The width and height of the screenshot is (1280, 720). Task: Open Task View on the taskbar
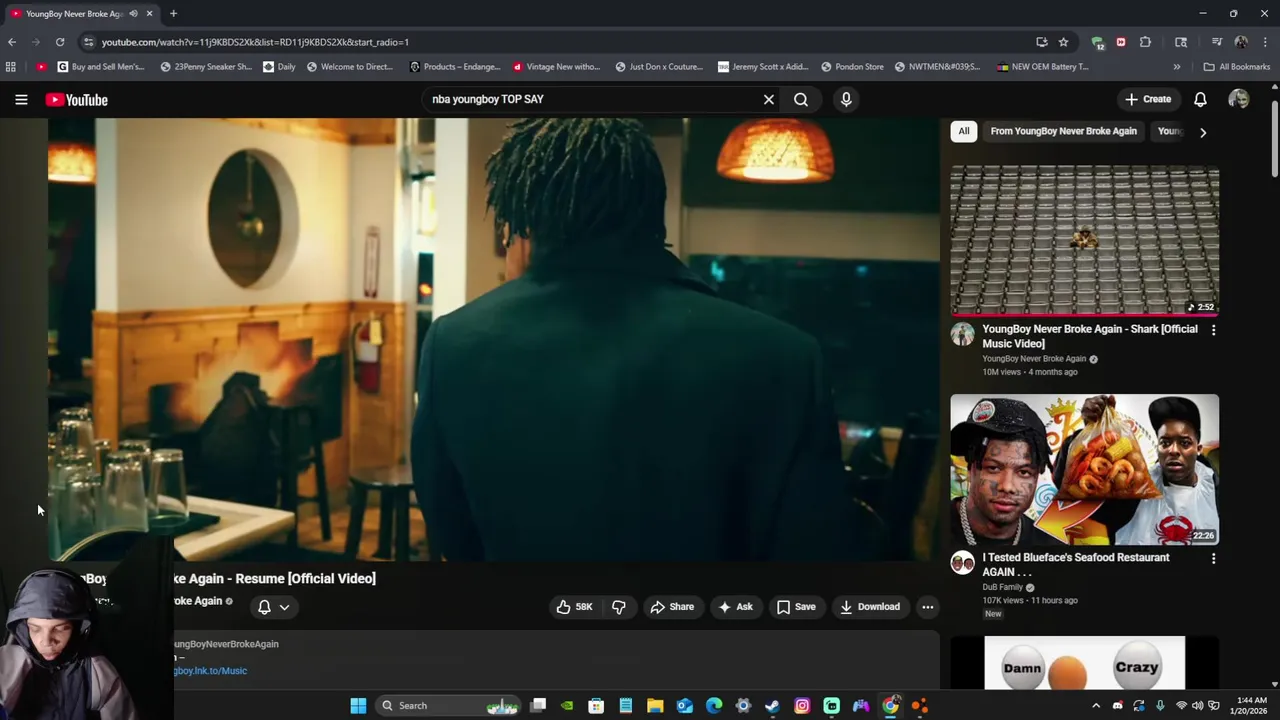click(x=538, y=706)
